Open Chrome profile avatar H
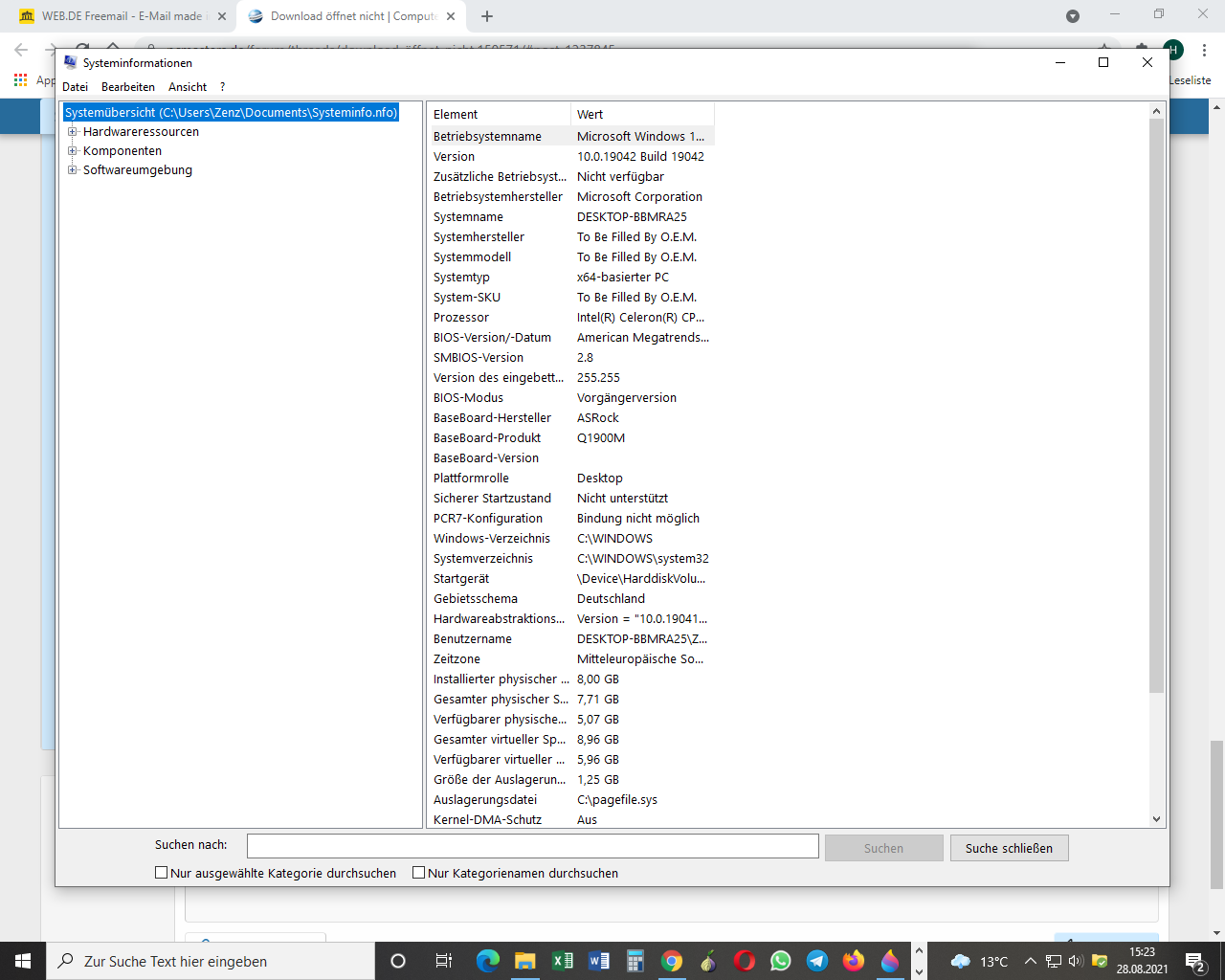This screenshot has height=980, width=1225. [1173, 49]
